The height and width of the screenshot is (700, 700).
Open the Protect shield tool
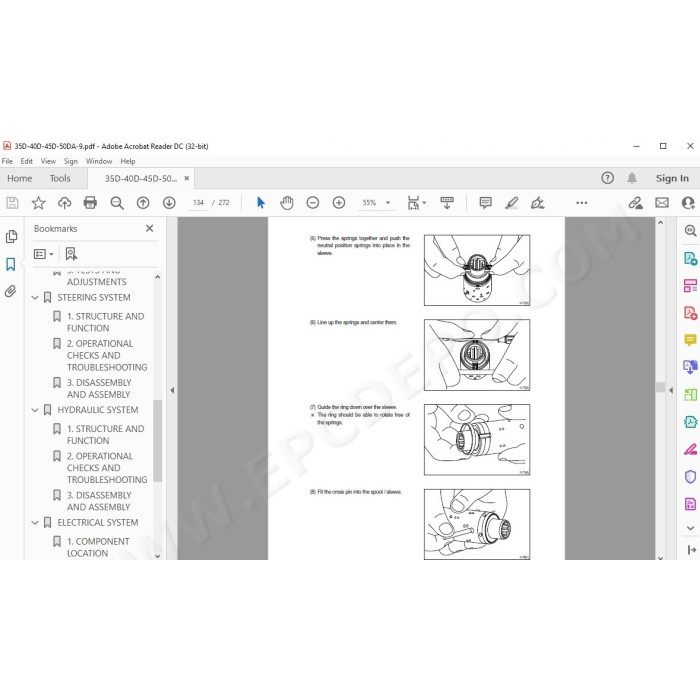(x=690, y=476)
